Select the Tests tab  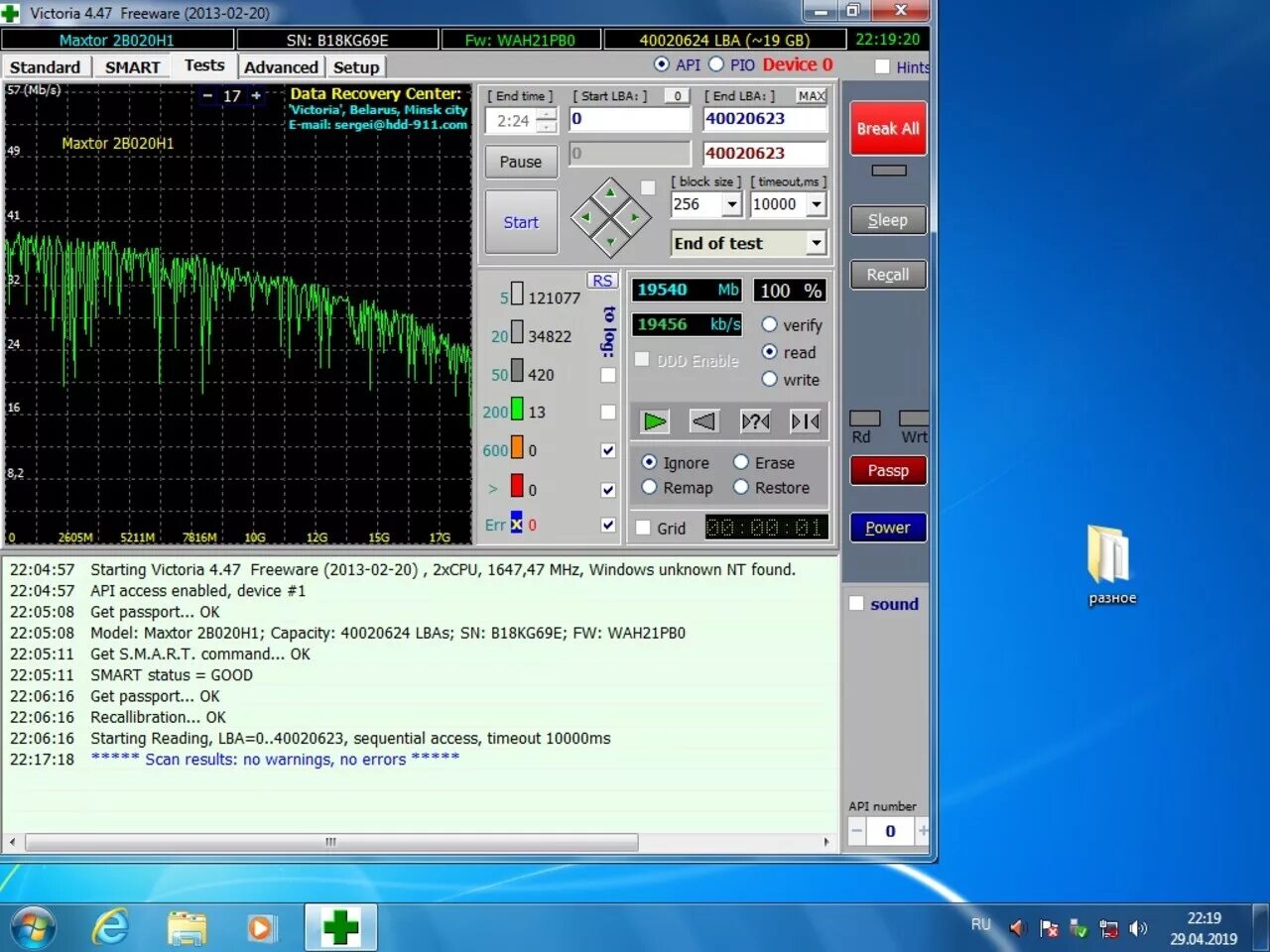tap(204, 64)
